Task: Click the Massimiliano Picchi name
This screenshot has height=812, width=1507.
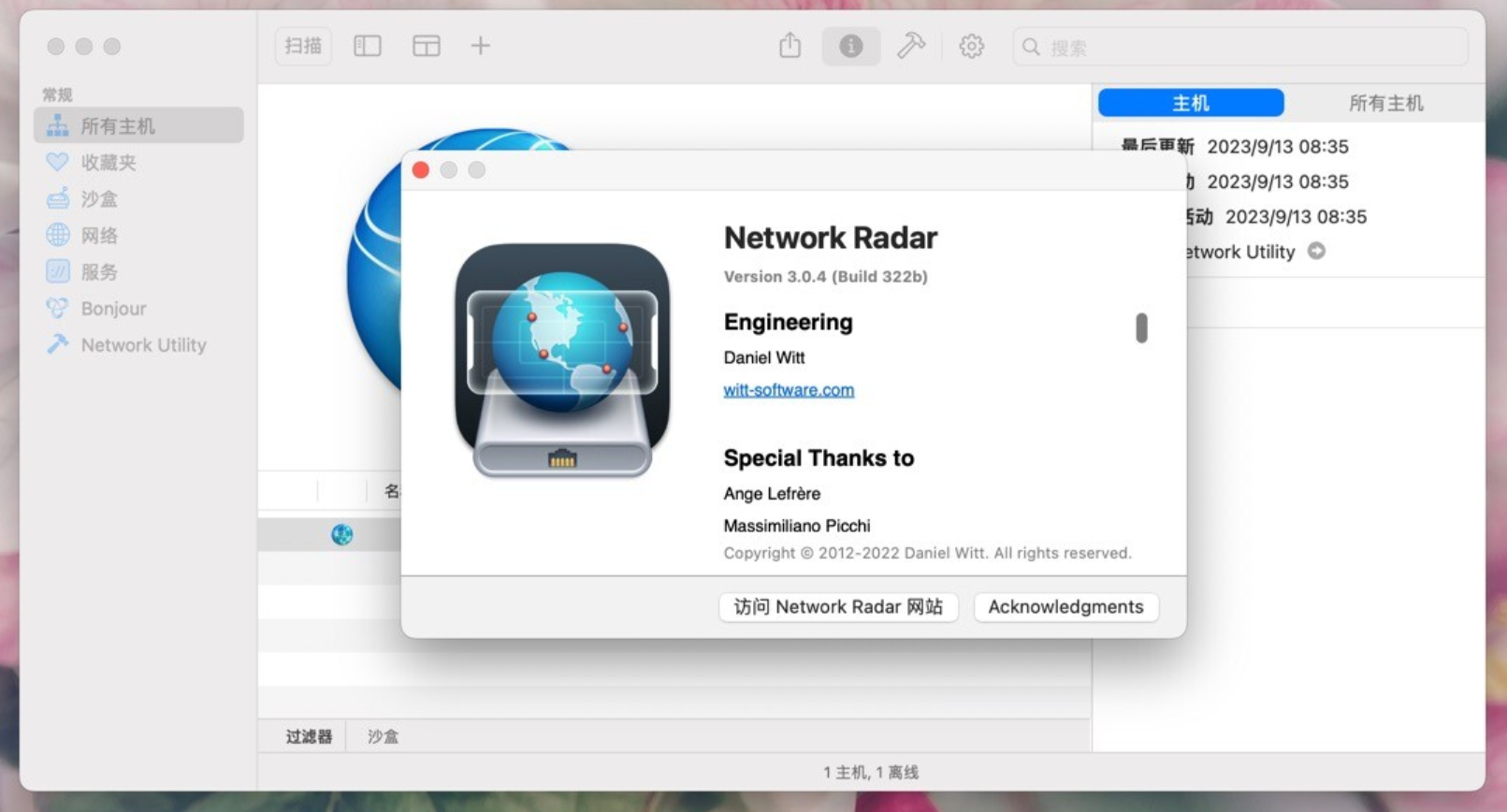Action: point(797,526)
